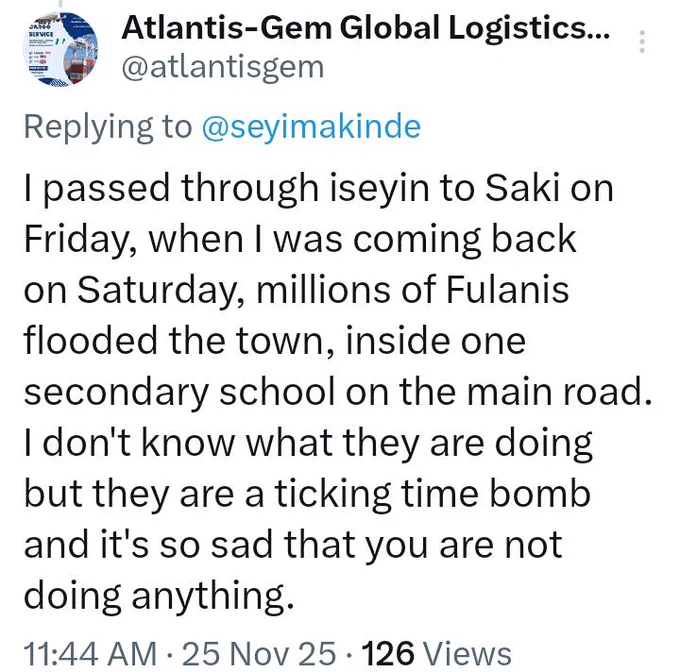Tap the tweet's first line mentioning iseyin
Viewport: 680px width, 672px height.
click(318, 189)
